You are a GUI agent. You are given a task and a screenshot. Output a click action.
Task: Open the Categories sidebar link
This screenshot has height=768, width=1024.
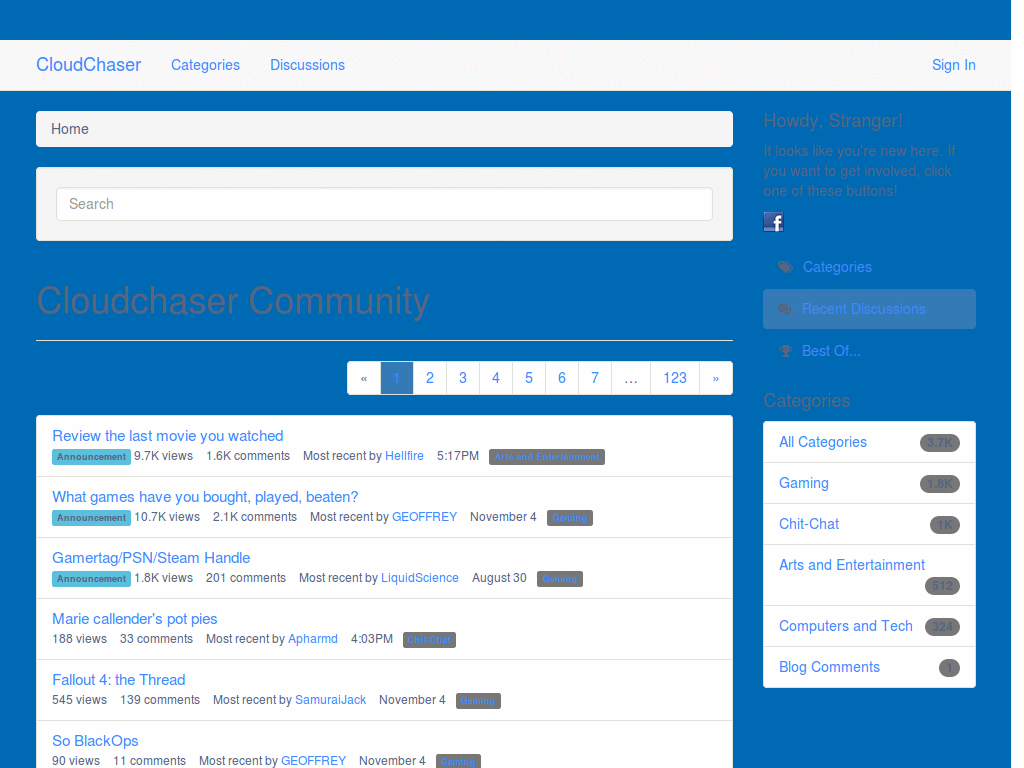[x=837, y=267]
